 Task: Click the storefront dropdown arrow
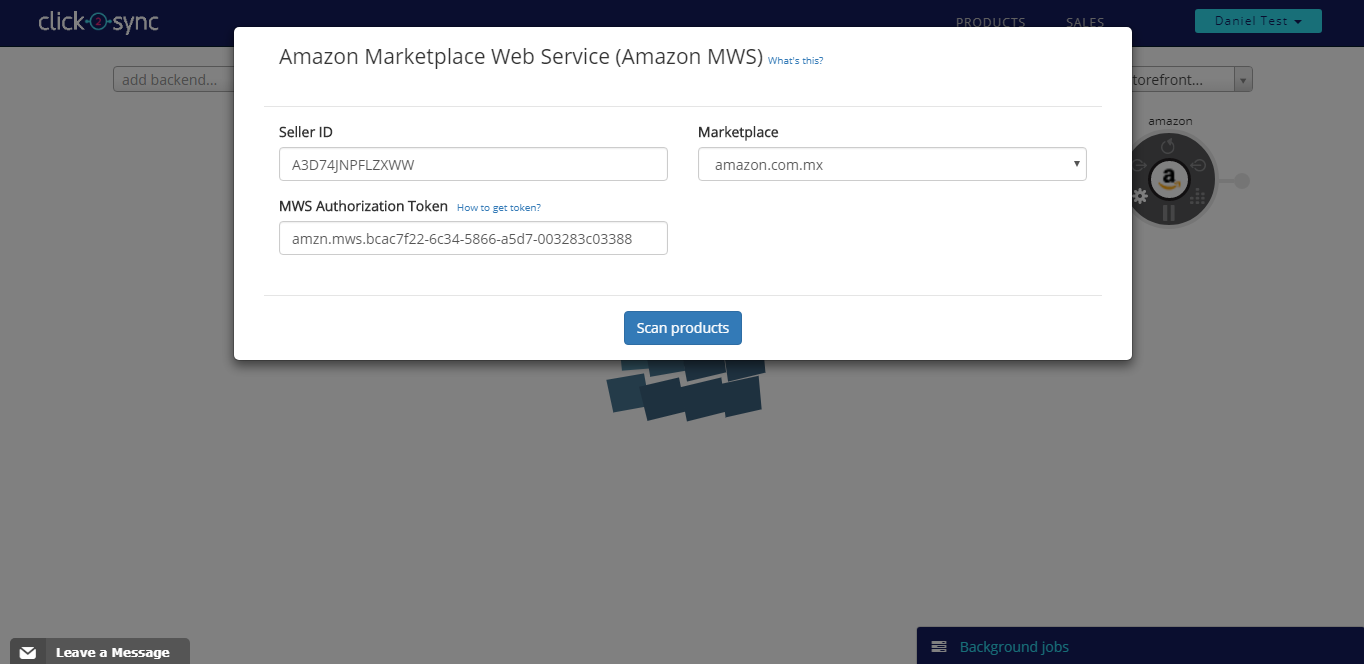[1242, 80]
